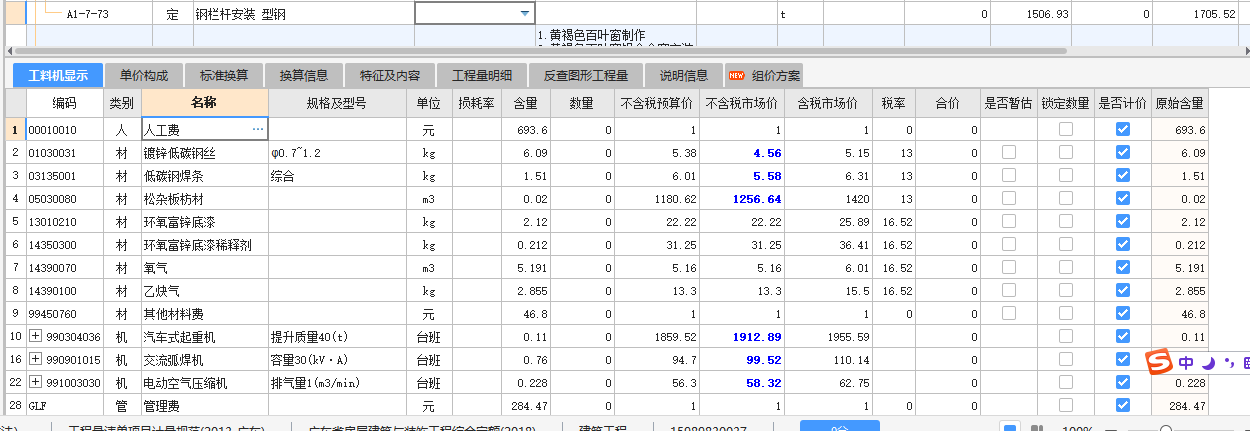The height and width of the screenshot is (431, 1250).
Task: Uncheck 是否计价 for 人工费
Action: click(x=1122, y=130)
